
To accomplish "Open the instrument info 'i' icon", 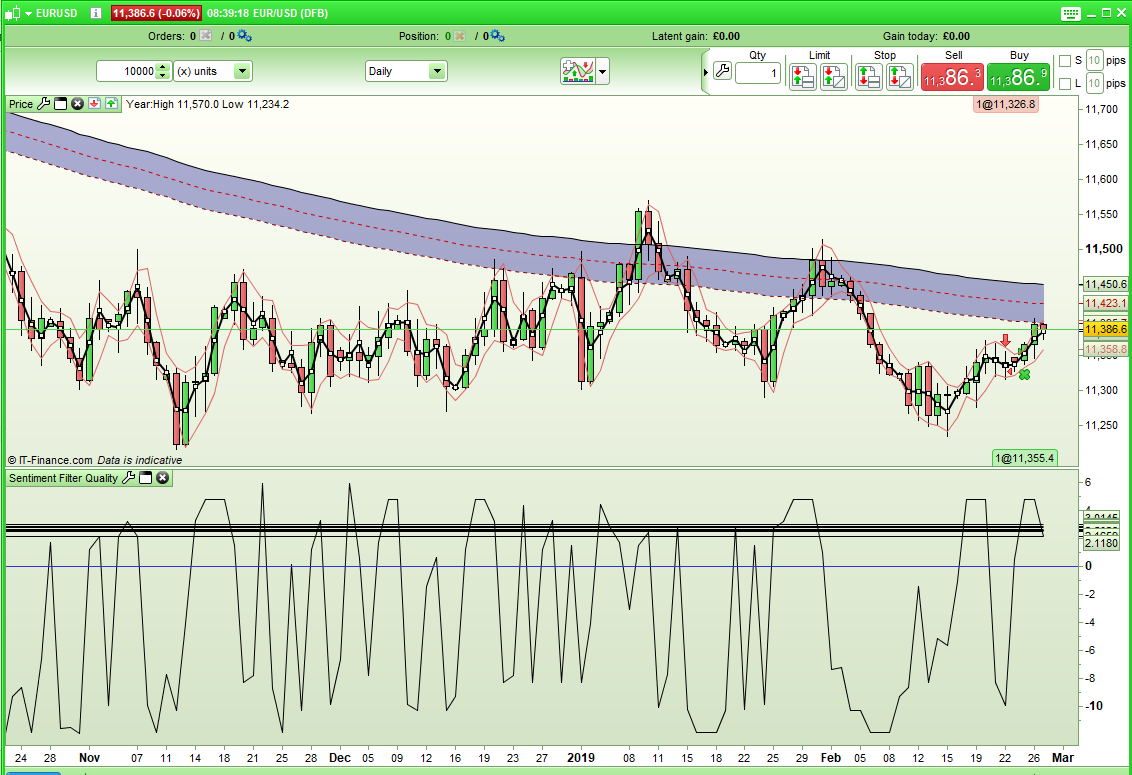I will coord(95,13).
